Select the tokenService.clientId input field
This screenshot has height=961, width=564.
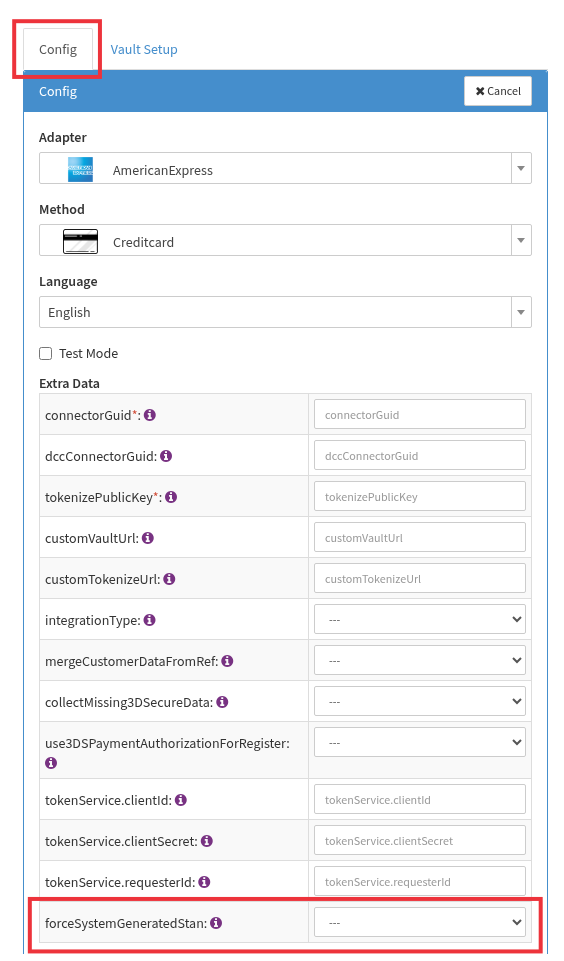(420, 800)
